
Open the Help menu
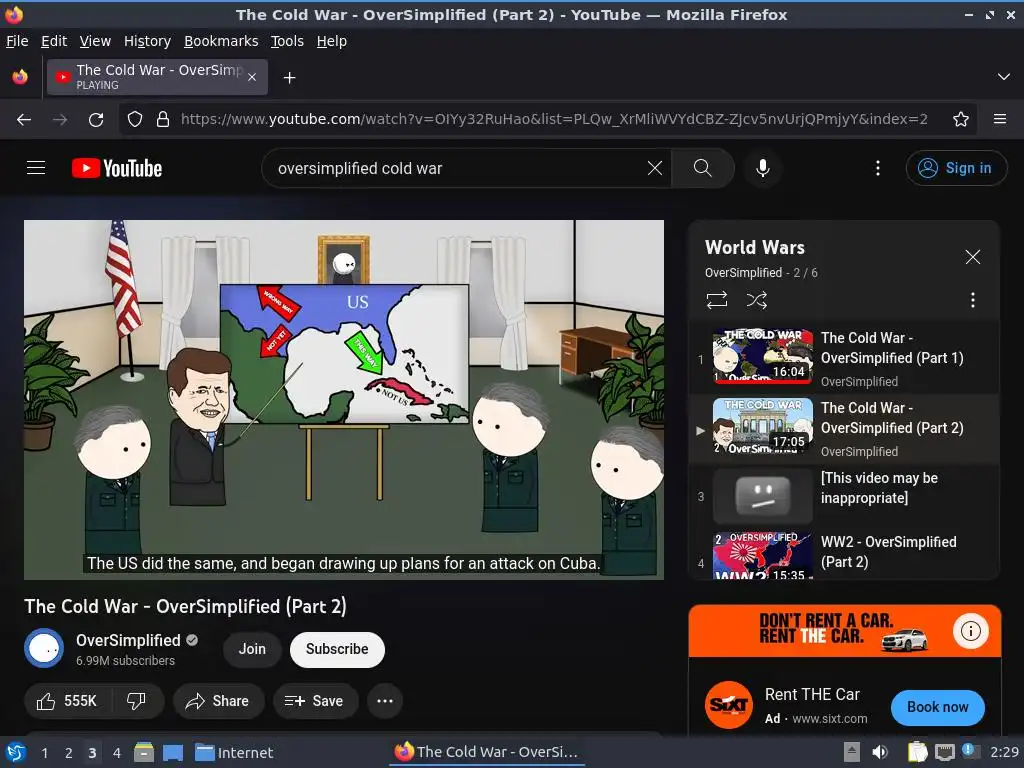pyautogui.click(x=332, y=41)
